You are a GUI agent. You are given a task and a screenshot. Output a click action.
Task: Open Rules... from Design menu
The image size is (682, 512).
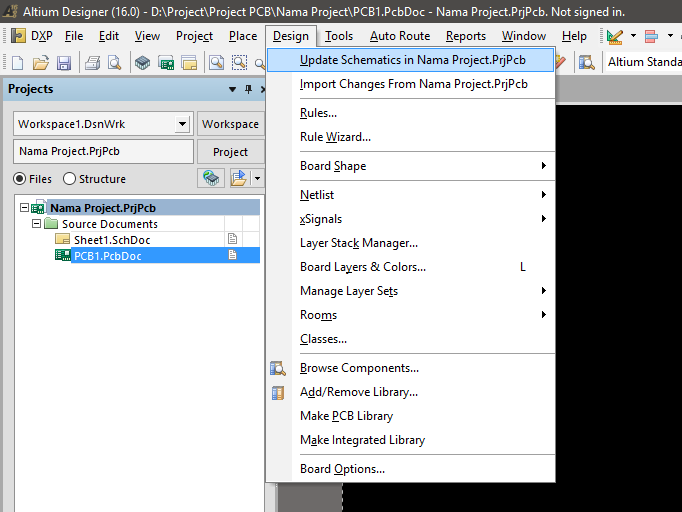(x=410, y=113)
